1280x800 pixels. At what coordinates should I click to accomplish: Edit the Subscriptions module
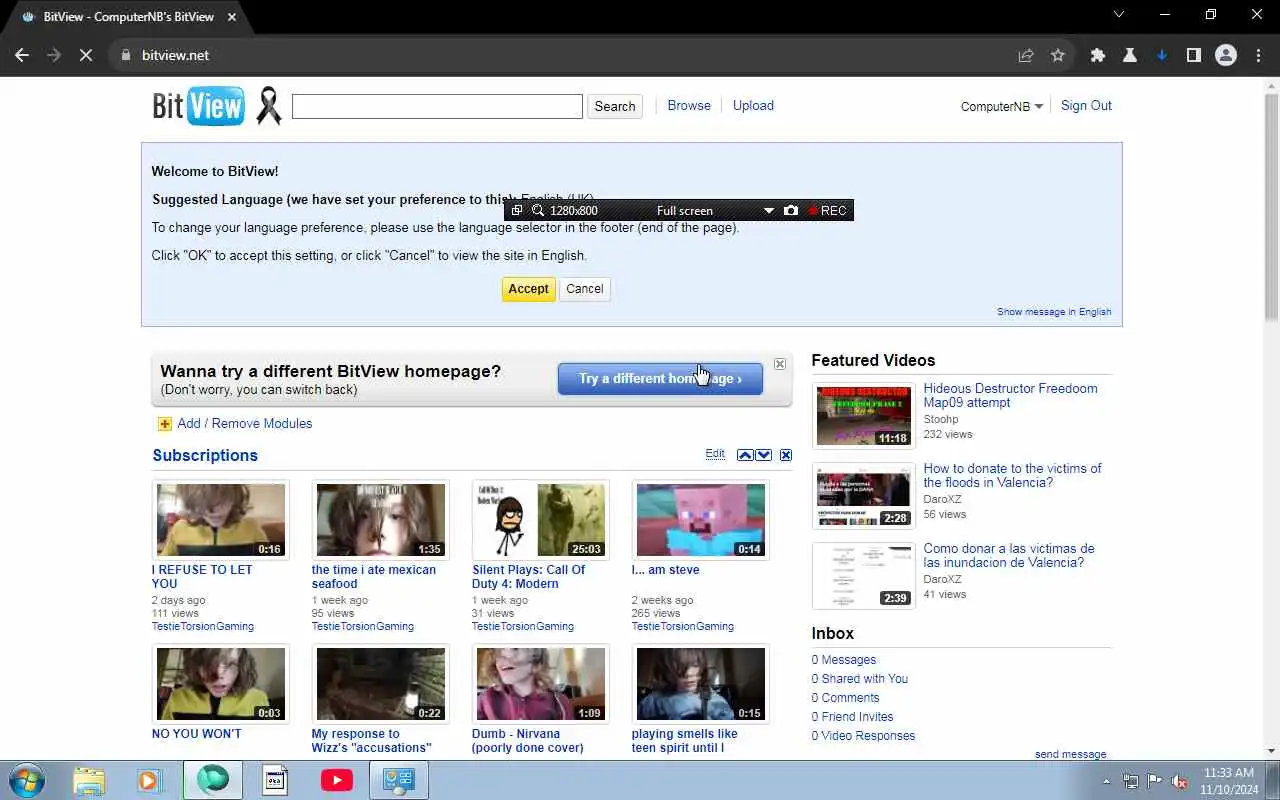(x=715, y=454)
